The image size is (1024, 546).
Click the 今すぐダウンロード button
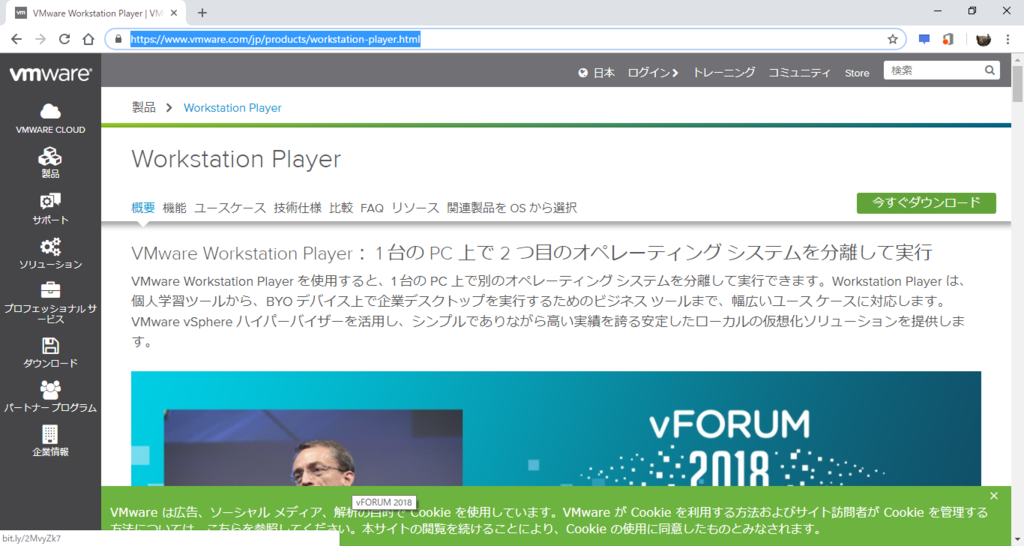(926, 203)
